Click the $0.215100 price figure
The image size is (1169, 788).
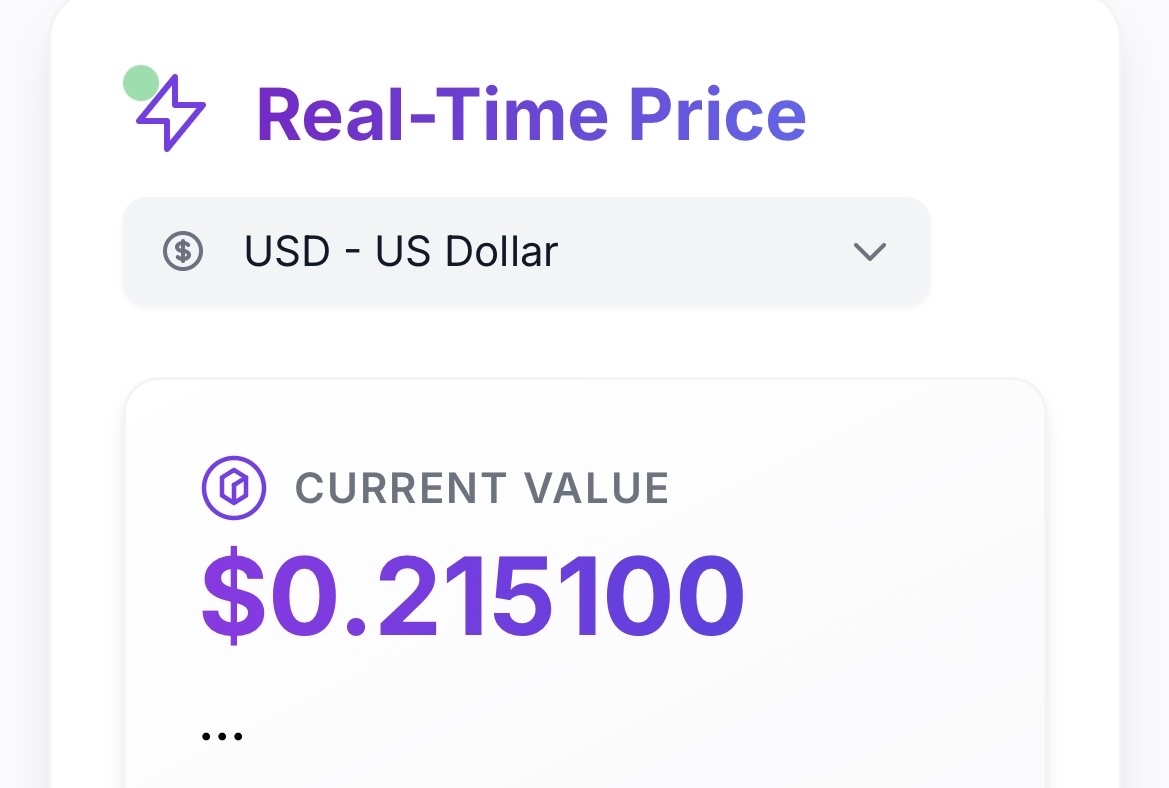pos(473,597)
